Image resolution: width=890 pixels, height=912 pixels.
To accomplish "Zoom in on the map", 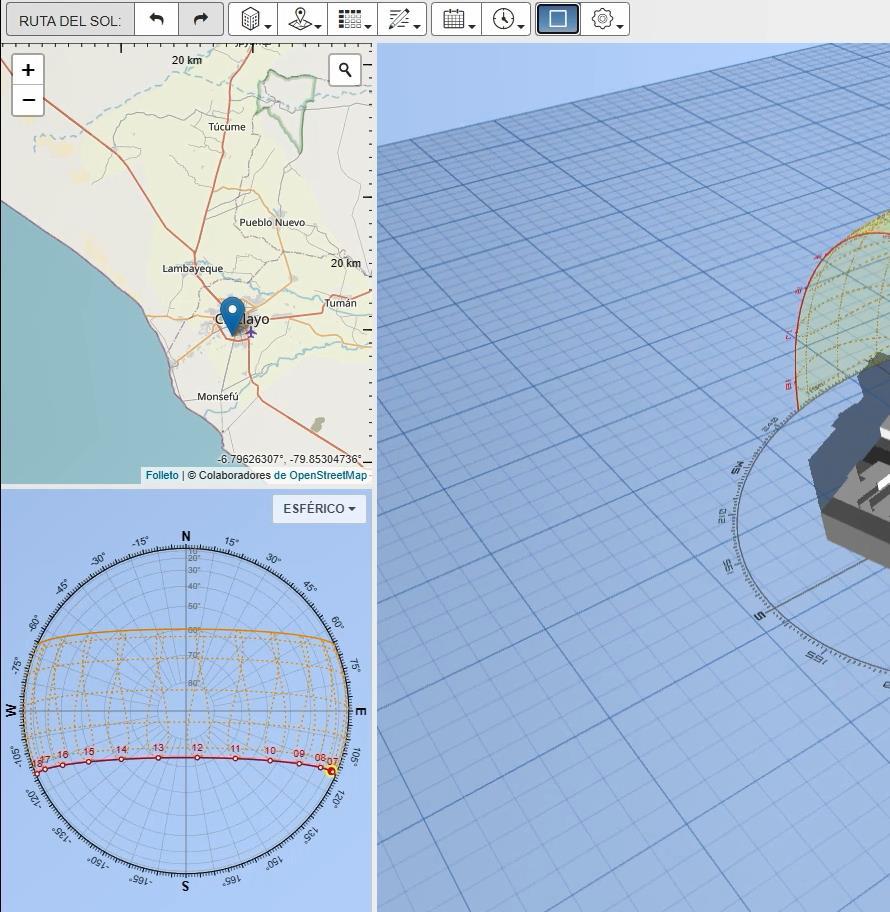I will 28,70.
